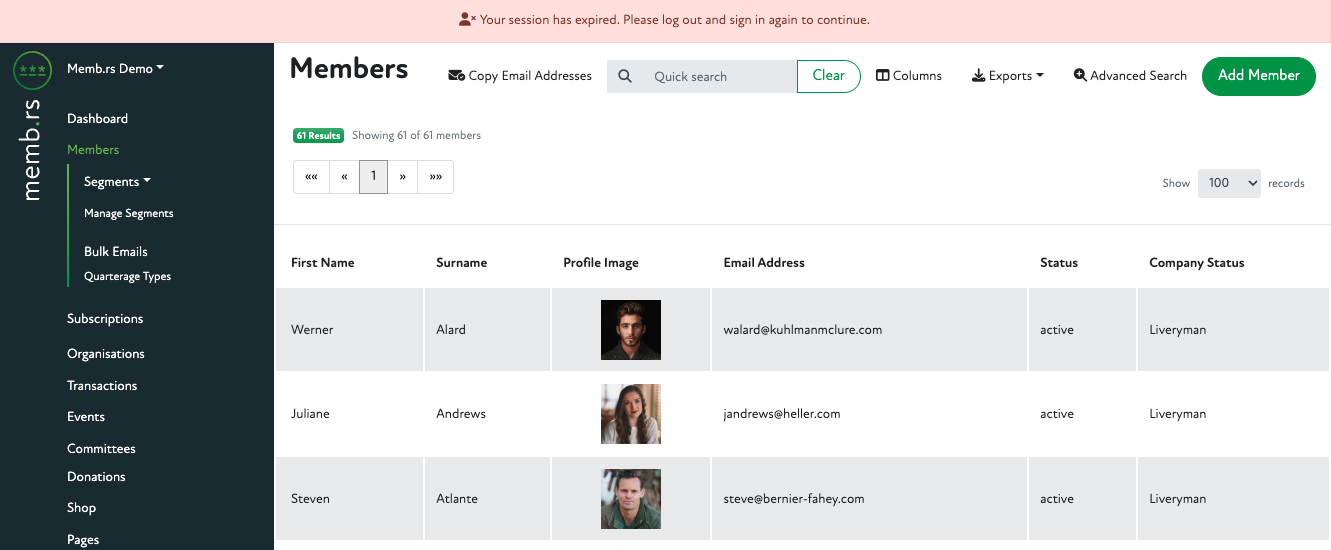Viewport: 1331px width, 550px height.
Task: Open the Memb.rs Demo account dropdown
Action: click(115, 69)
